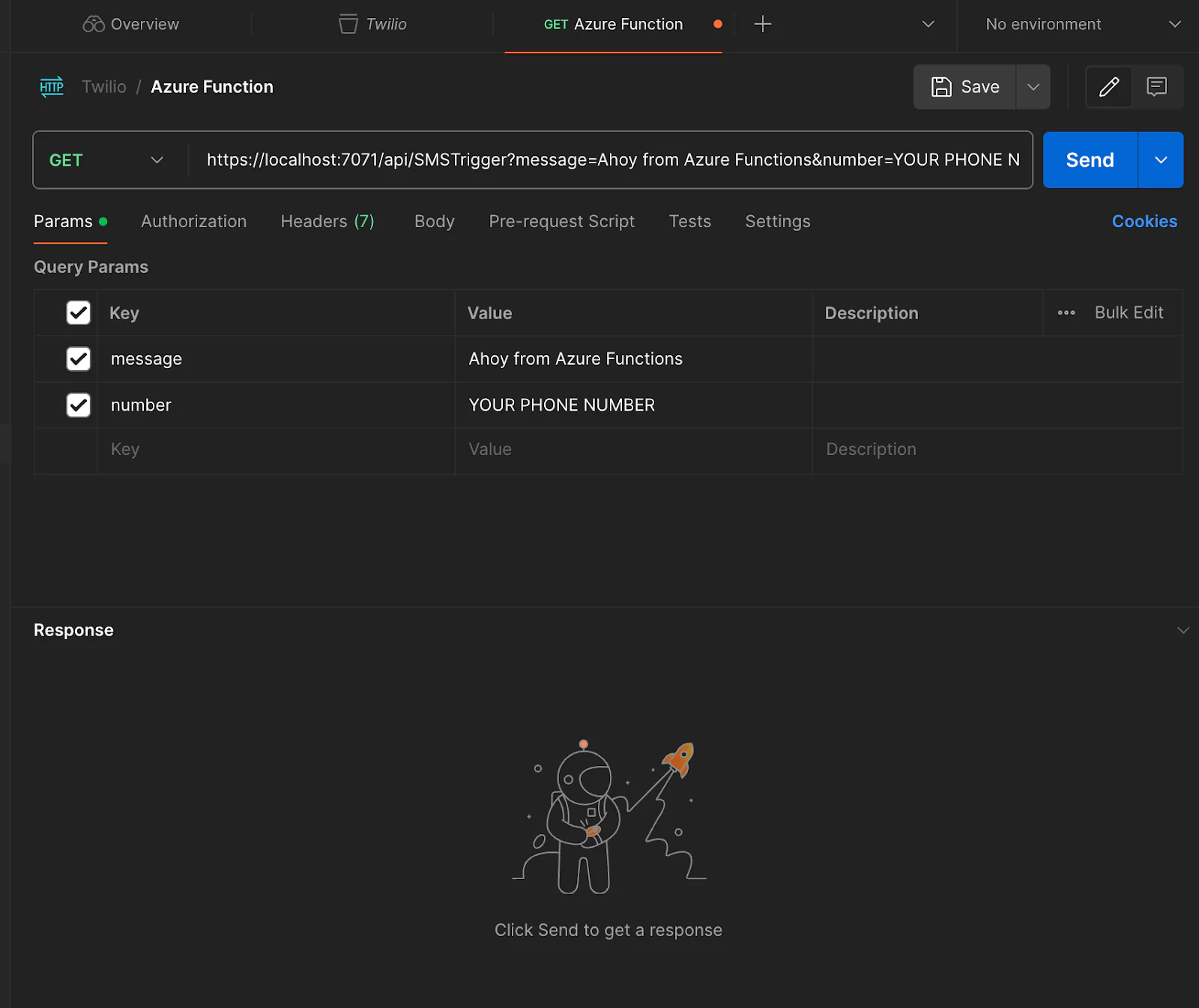Click the description cell for number row
The height and width of the screenshot is (1008, 1199).
997,405
